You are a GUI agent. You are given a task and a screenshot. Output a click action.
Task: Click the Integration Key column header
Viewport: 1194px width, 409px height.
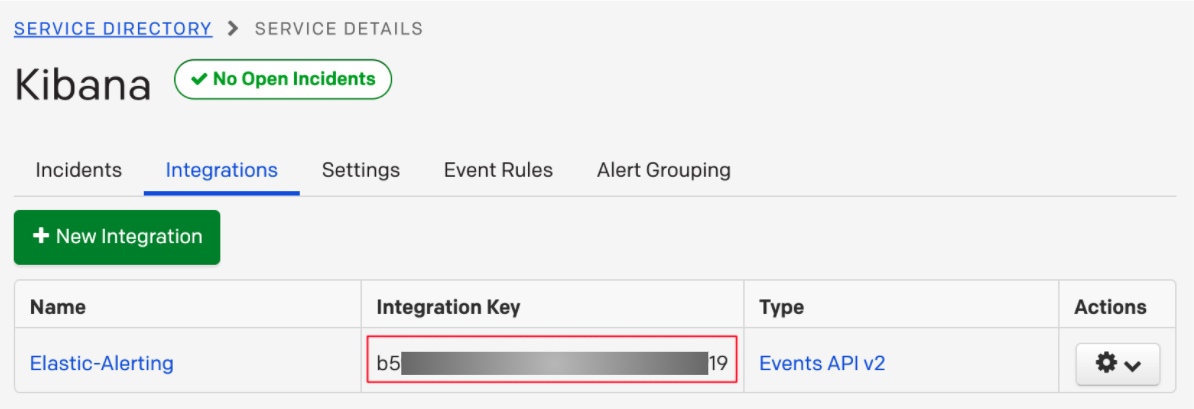point(448,307)
